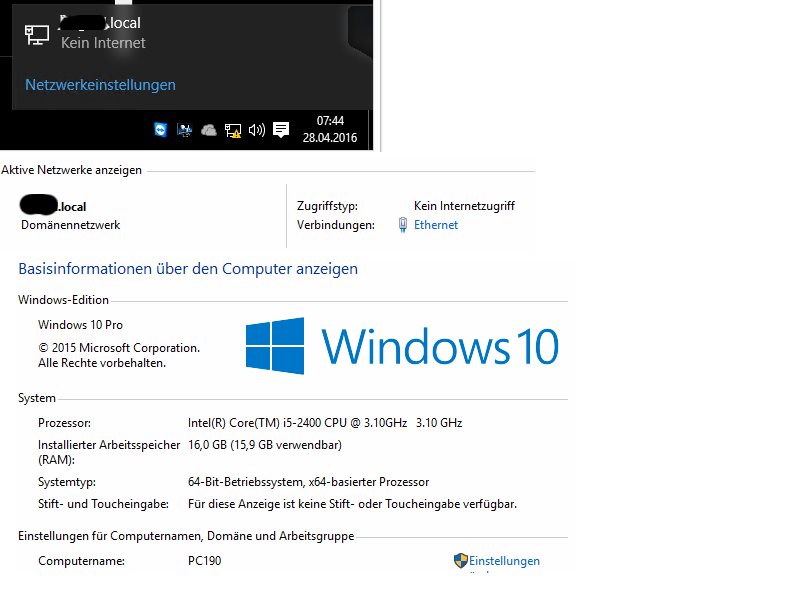Screen dimensions: 800x600
Task: Click the computer name PC190
Action: (x=205, y=561)
